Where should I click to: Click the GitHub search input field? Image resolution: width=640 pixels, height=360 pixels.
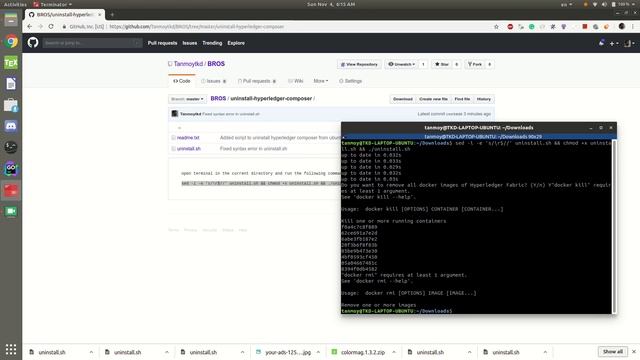[92, 43]
